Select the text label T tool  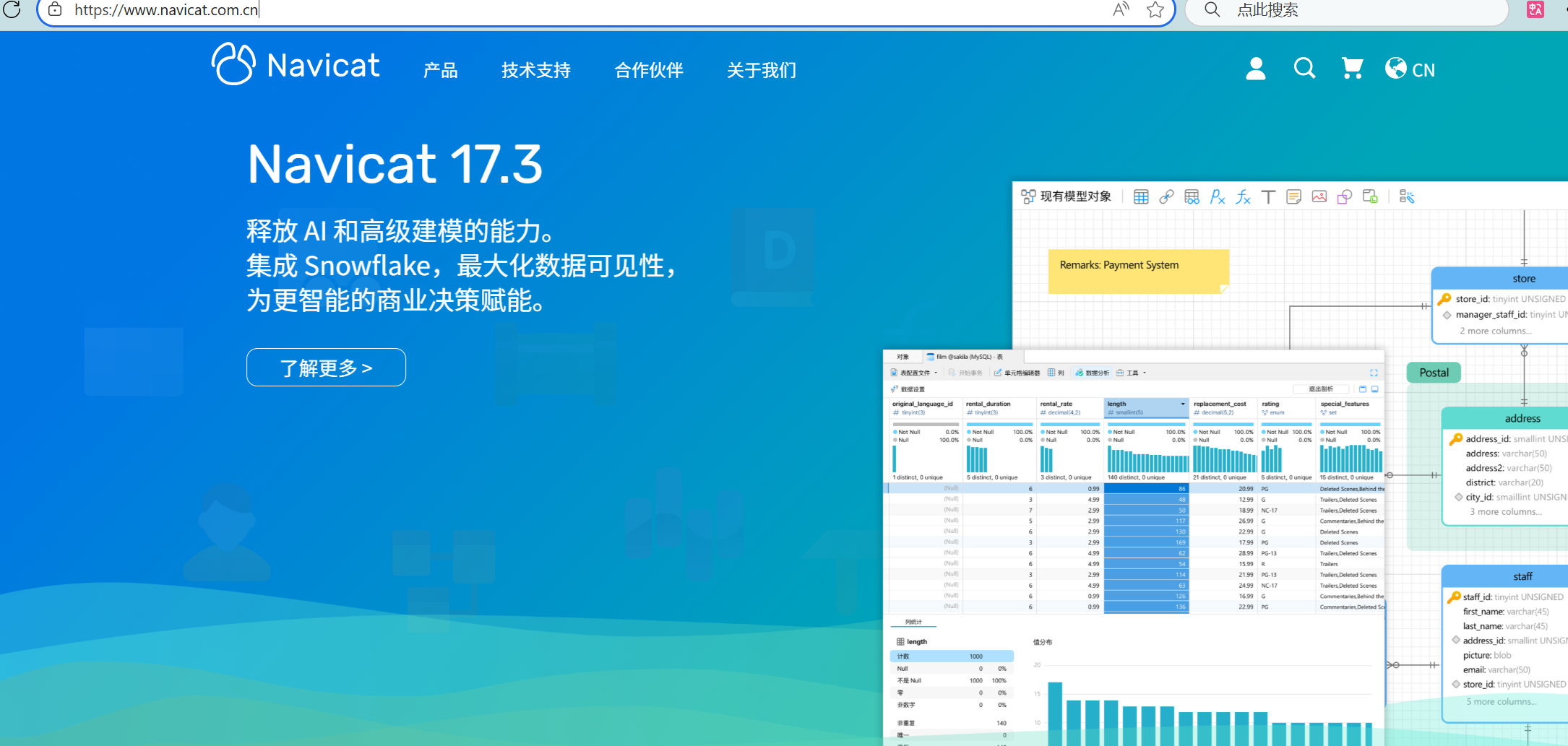click(1268, 196)
